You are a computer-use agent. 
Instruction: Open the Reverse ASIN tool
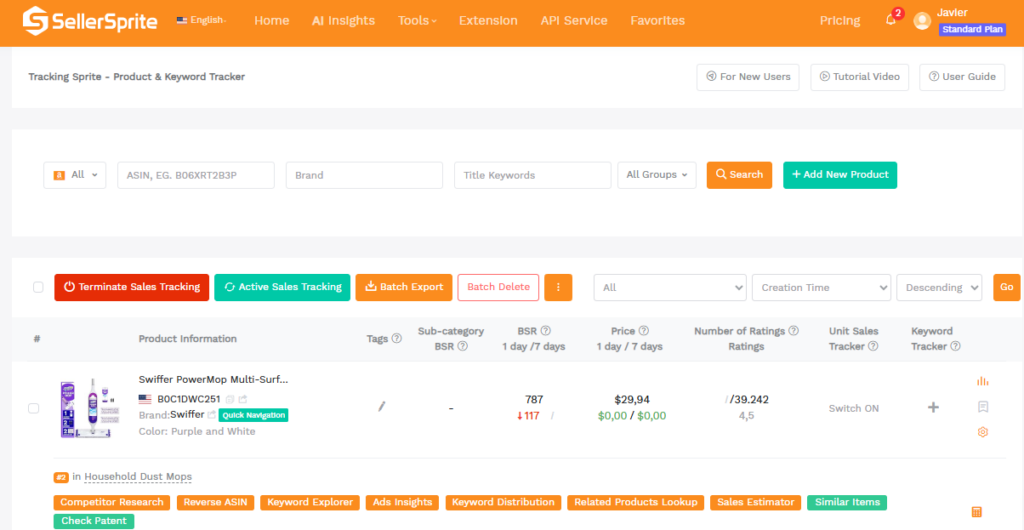(x=215, y=503)
